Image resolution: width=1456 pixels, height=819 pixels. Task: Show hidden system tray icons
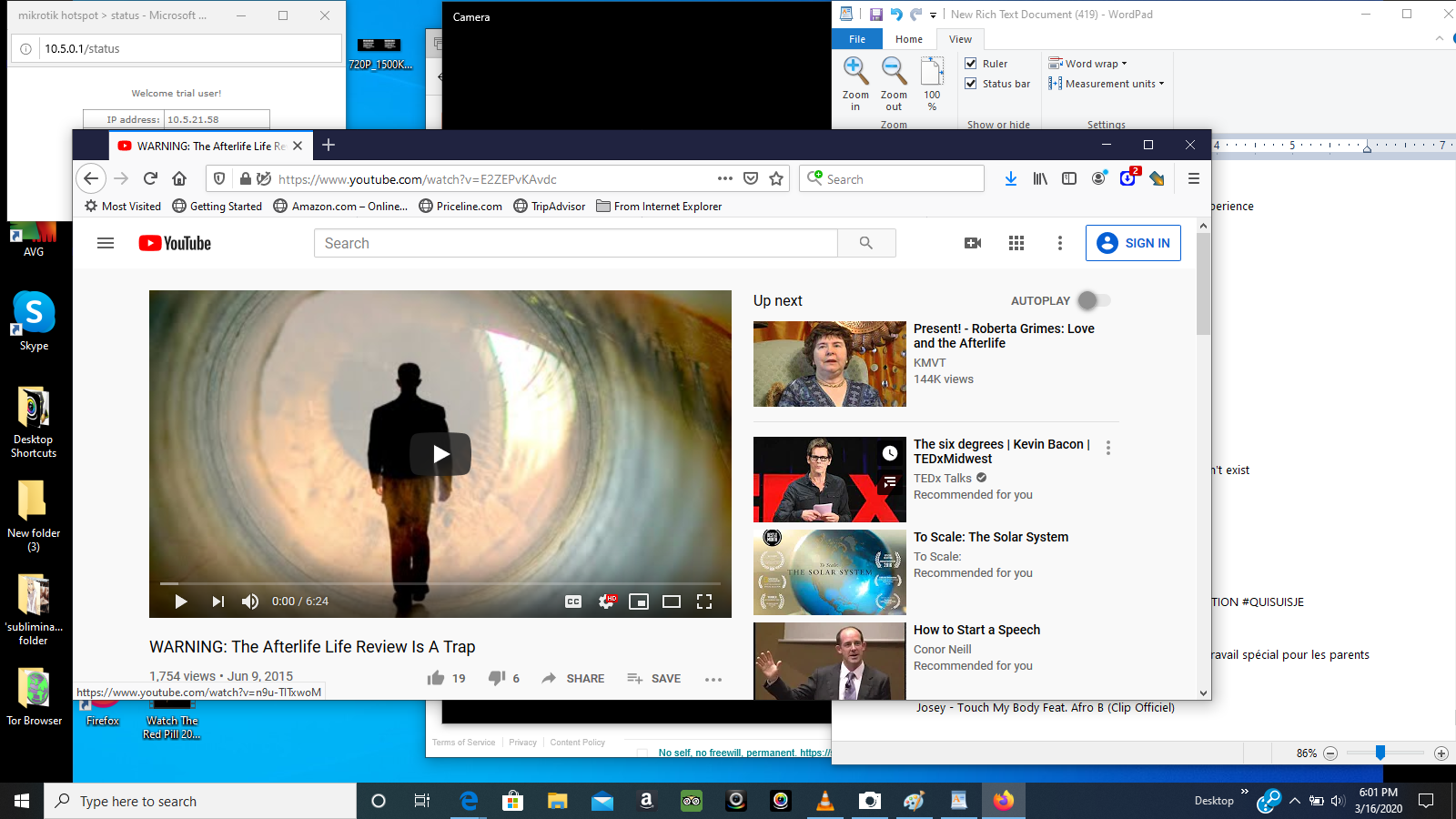[x=1295, y=801]
